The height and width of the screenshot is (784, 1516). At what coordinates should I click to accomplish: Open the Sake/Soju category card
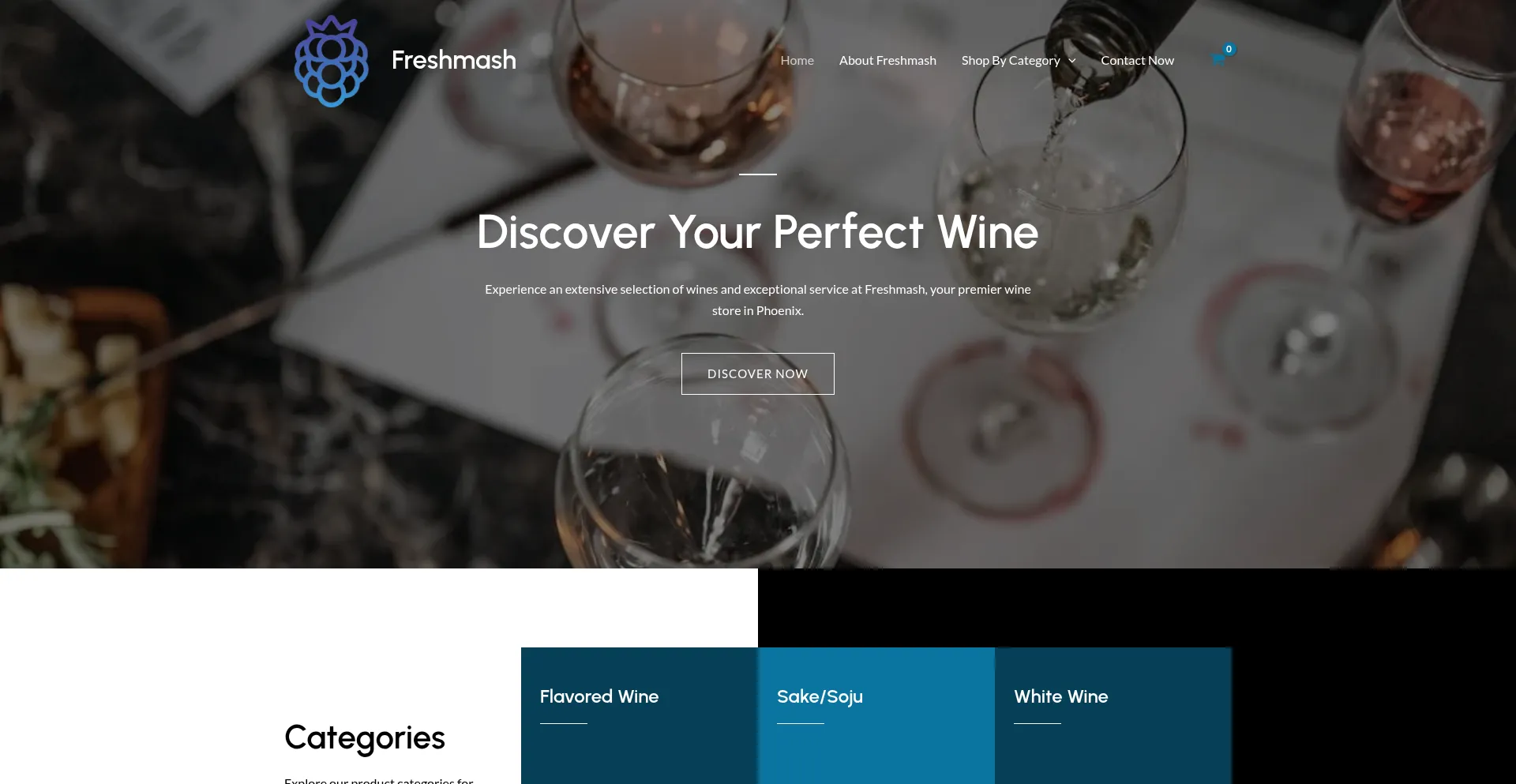click(x=876, y=715)
